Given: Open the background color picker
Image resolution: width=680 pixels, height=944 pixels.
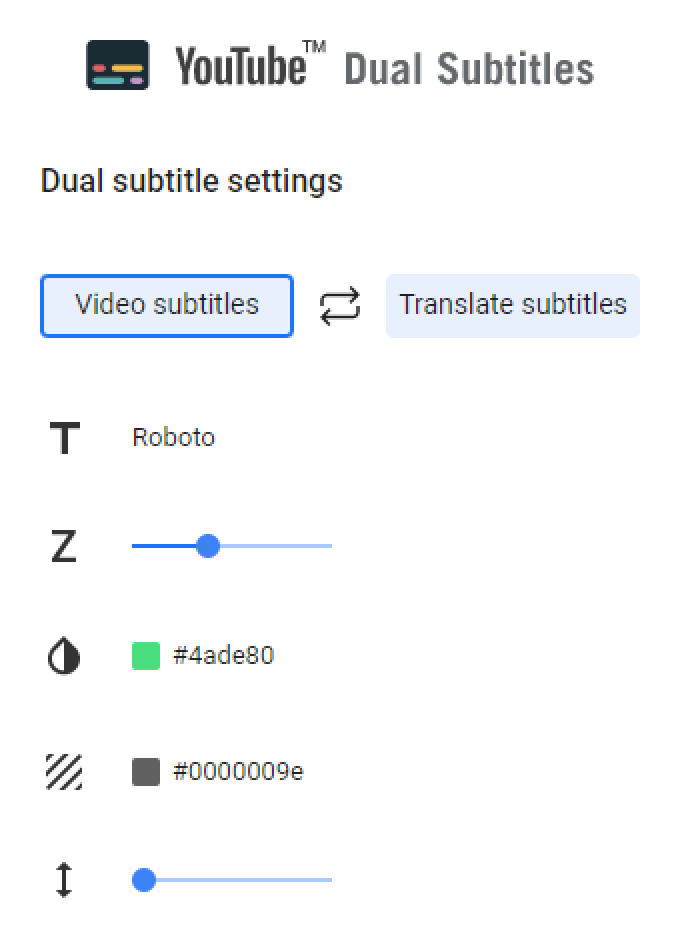Looking at the screenshot, I should coord(146,771).
